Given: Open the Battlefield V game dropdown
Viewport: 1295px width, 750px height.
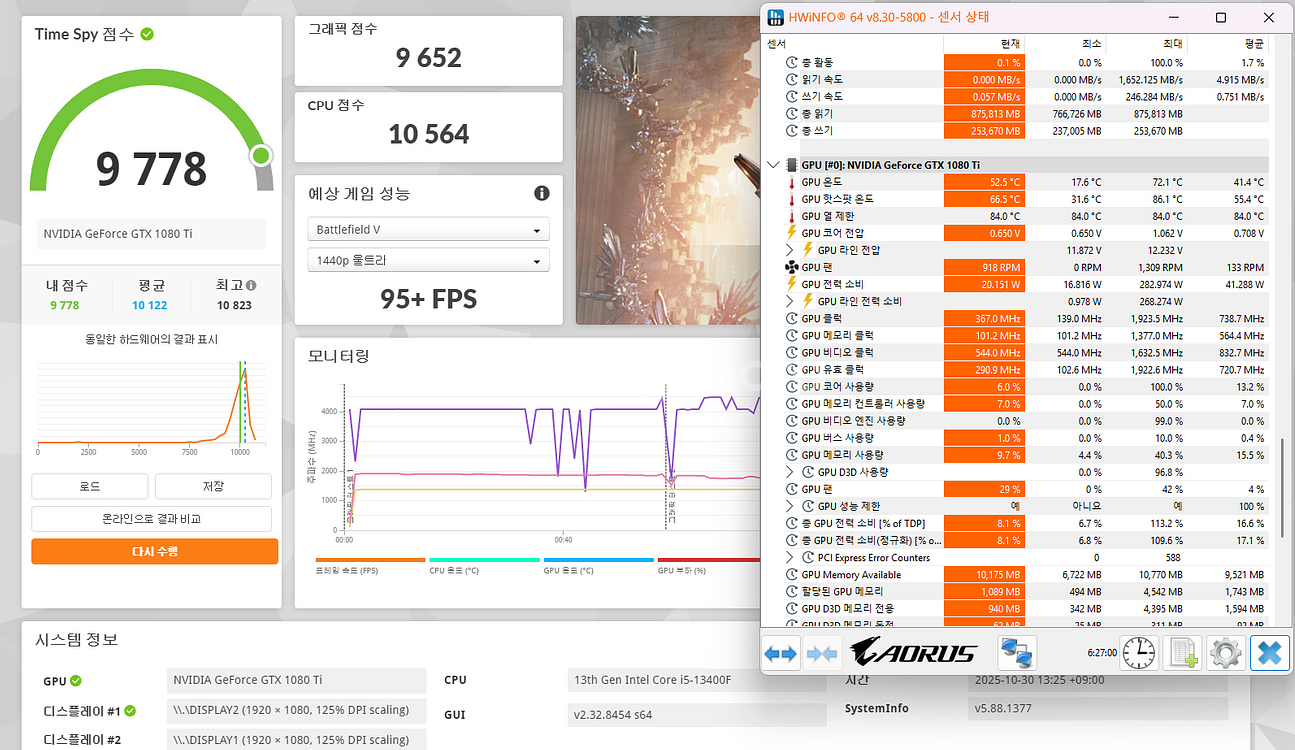Looking at the screenshot, I should coord(428,229).
